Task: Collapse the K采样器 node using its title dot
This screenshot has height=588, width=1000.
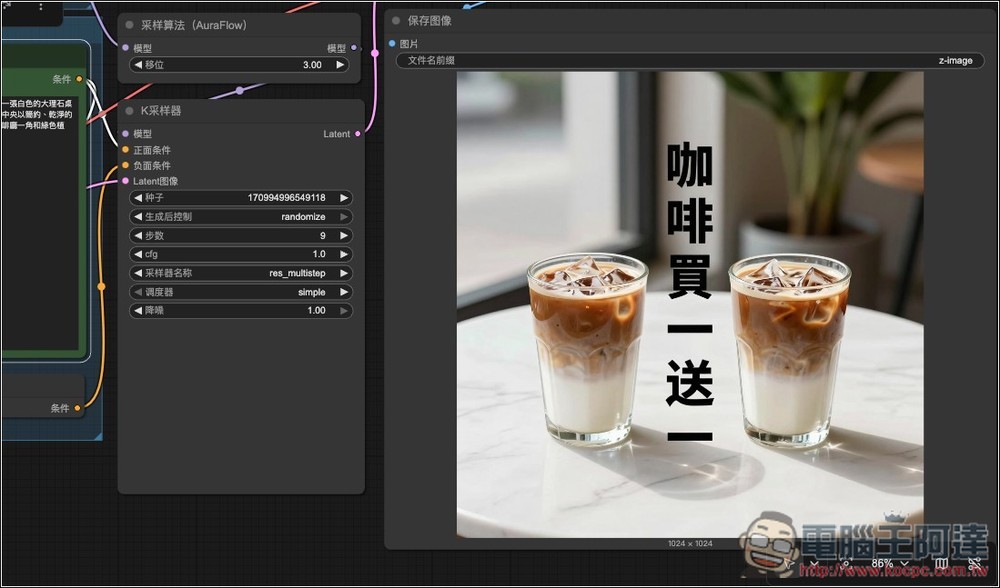Action: point(130,111)
